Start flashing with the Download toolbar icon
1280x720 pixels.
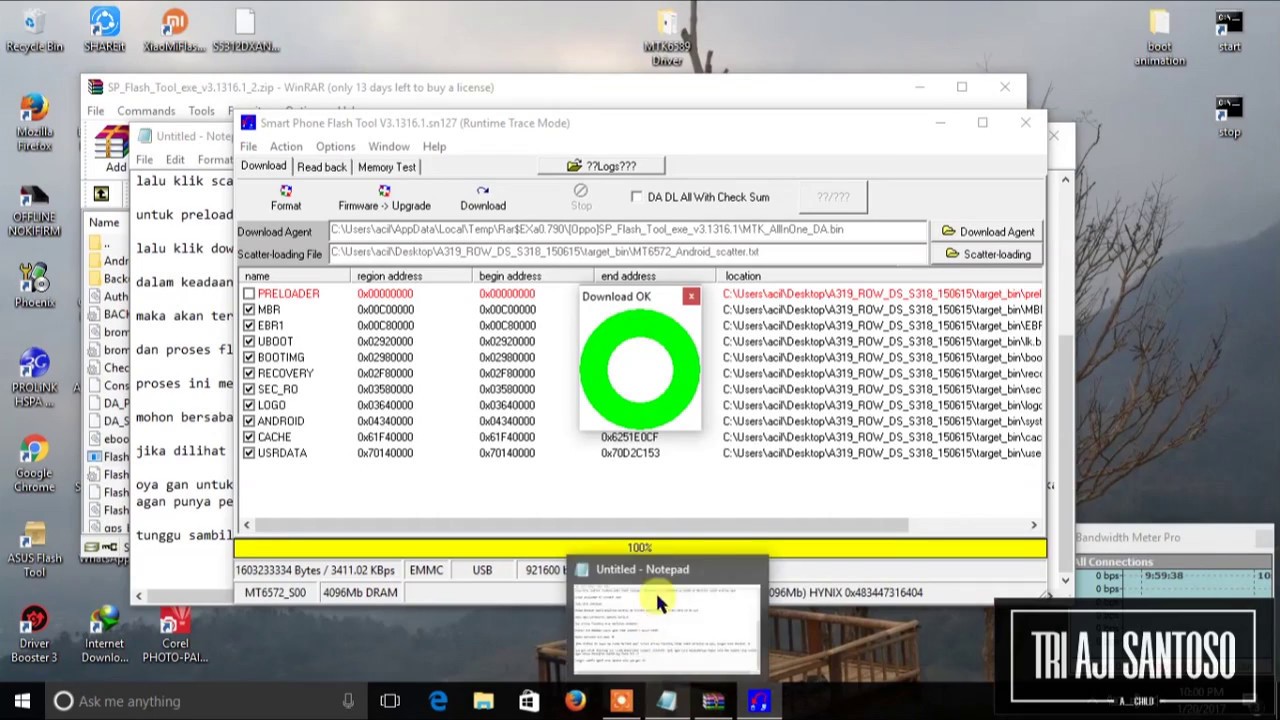(x=483, y=198)
